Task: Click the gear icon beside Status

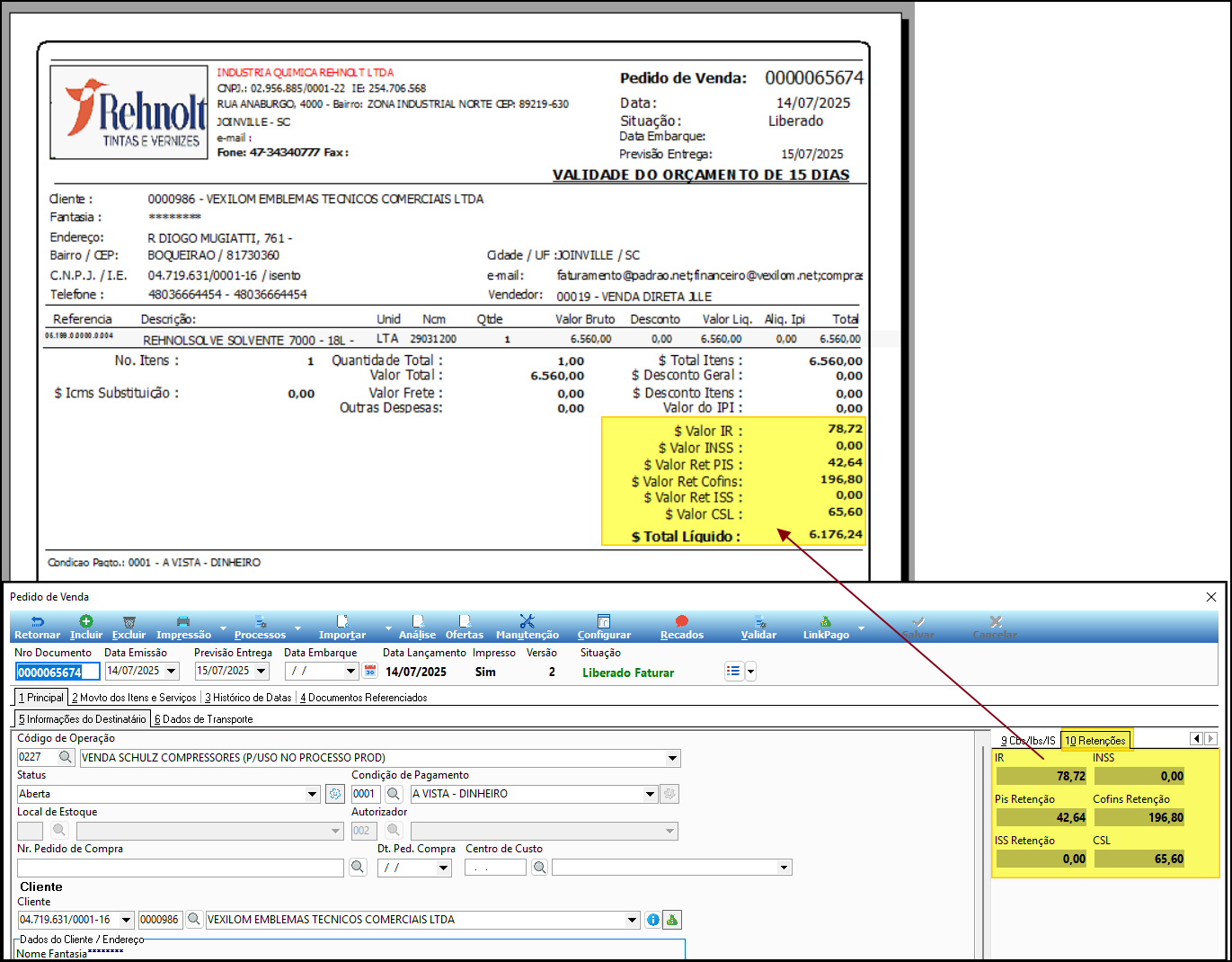Action: (x=334, y=794)
